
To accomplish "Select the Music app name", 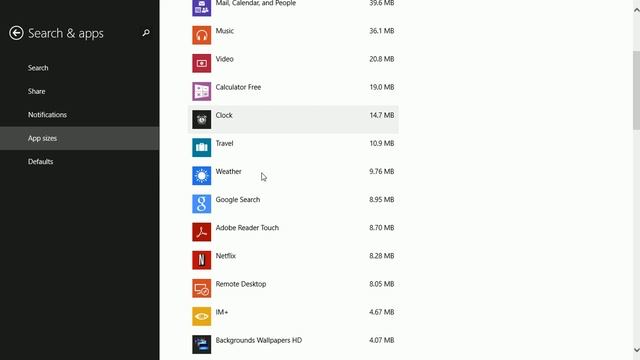I will pos(224,31).
